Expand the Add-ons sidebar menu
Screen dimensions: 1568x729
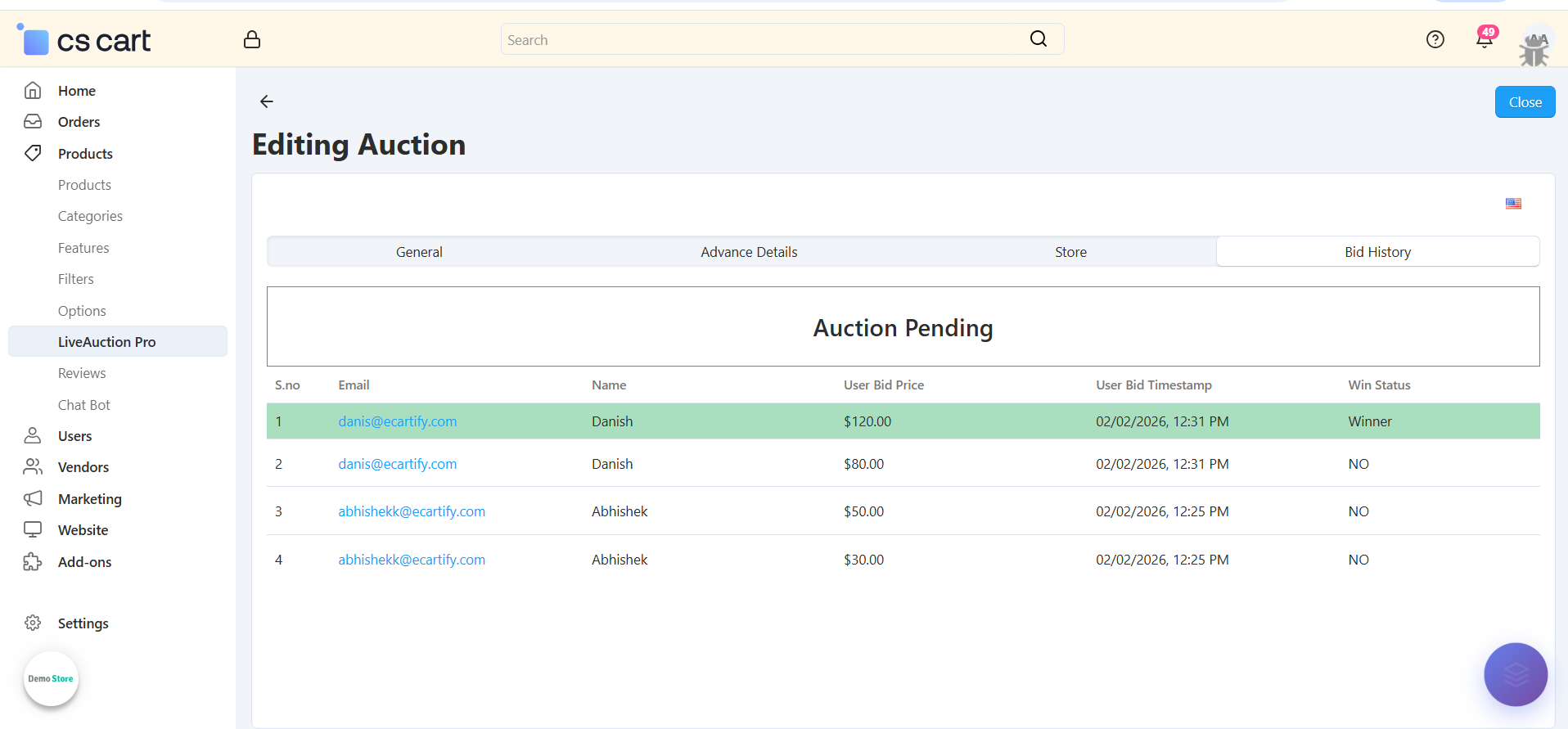point(84,562)
